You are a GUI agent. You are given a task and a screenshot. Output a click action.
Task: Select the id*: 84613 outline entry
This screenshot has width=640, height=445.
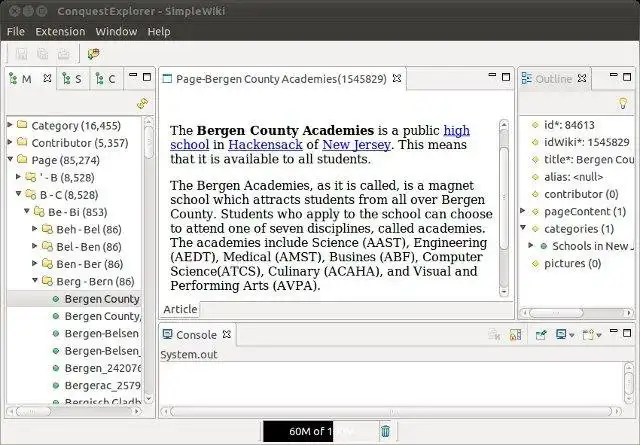tap(569, 125)
